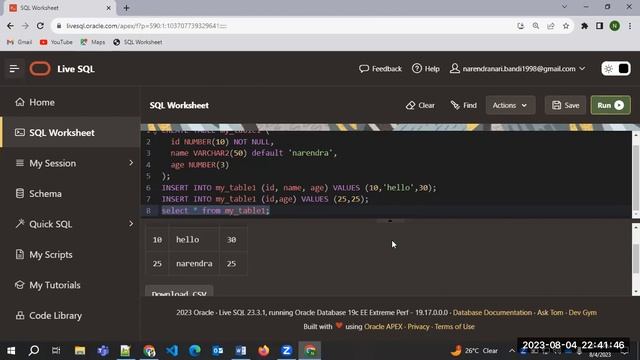The image size is (640, 360).
Task: Run the SQL statement
Action: (610, 105)
